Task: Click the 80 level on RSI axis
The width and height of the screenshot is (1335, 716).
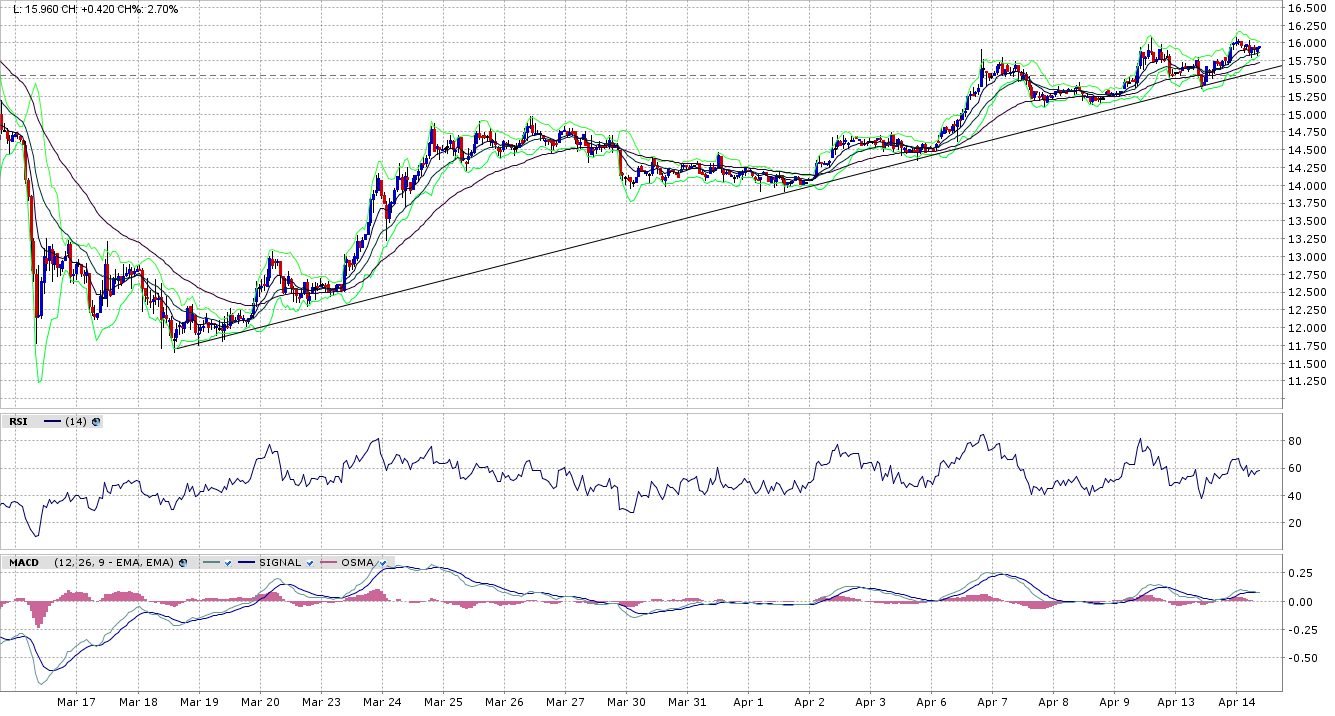Action: [1294, 441]
